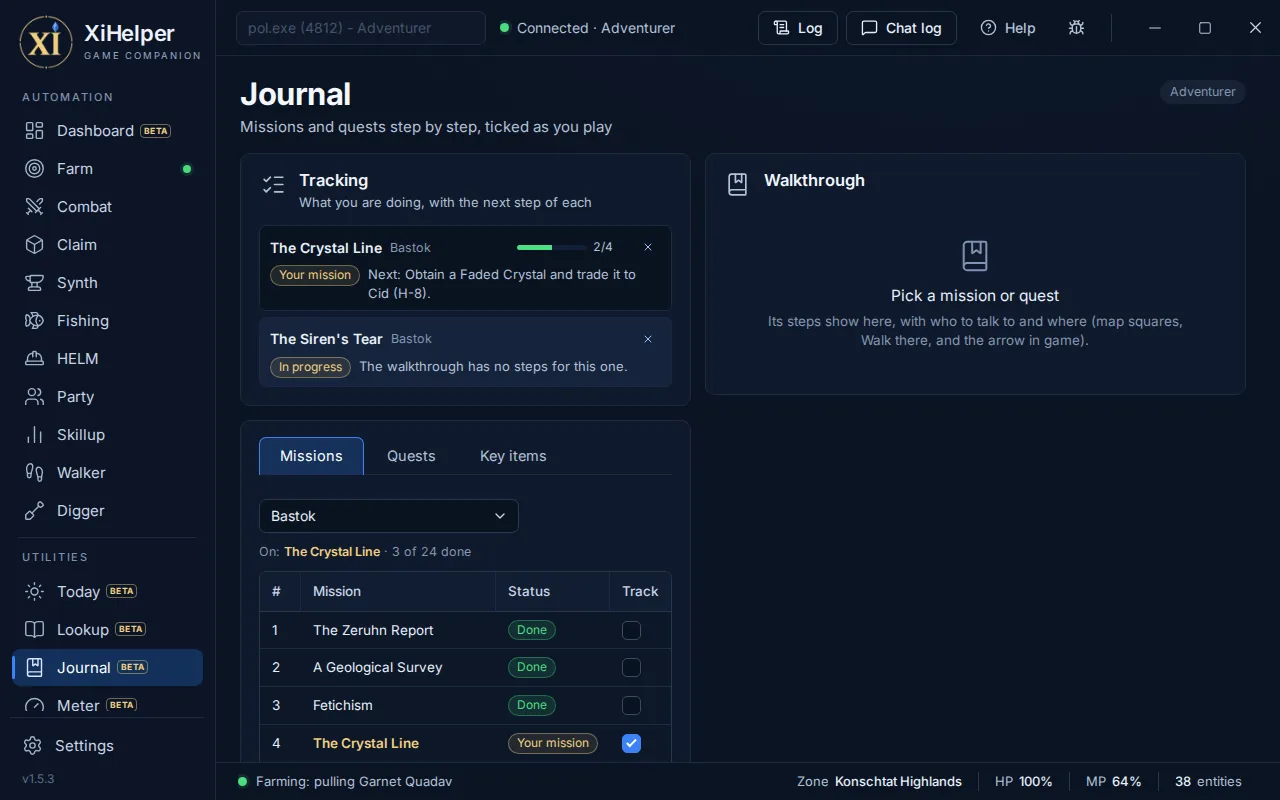Click the XiHelper logo
This screenshot has width=1280, height=800.
click(x=46, y=42)
